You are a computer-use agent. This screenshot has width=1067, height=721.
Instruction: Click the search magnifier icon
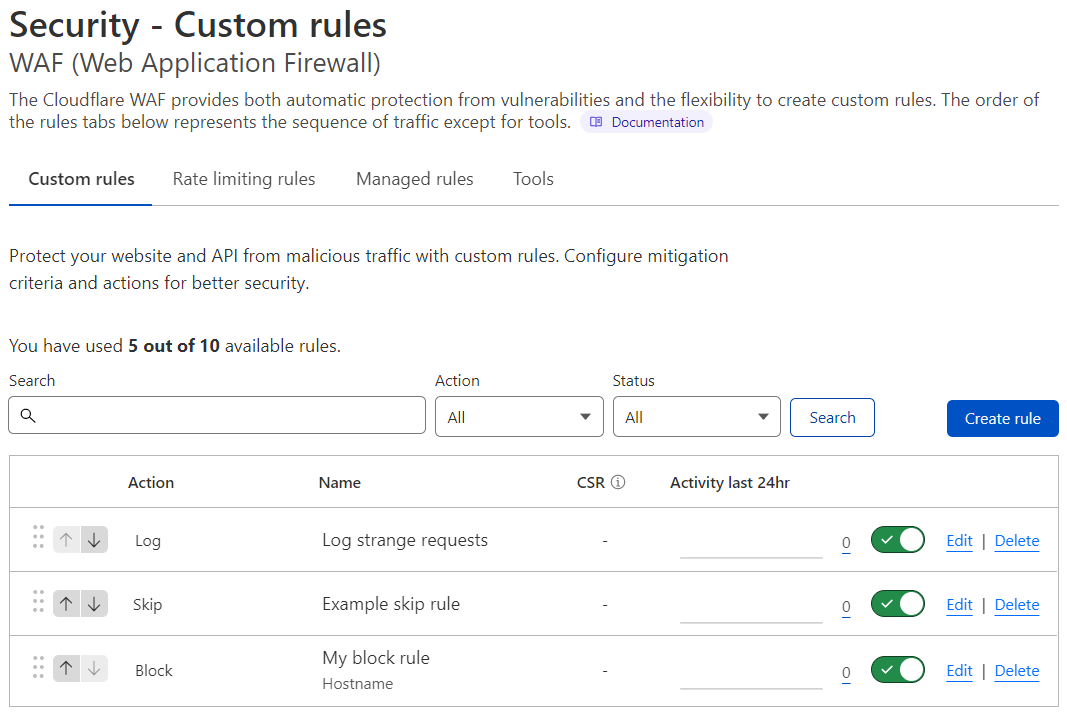[x=28, y=415]
